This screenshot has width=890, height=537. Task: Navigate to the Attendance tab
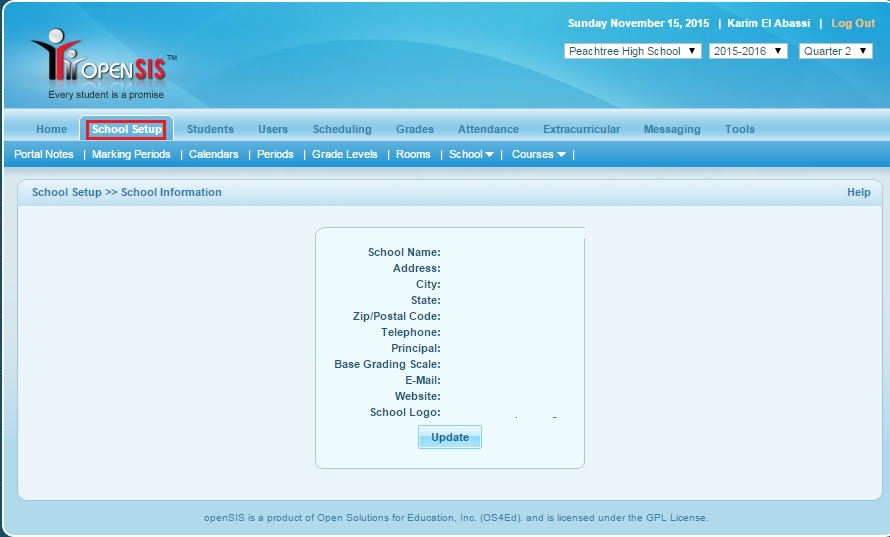click(x=488, y=129)
